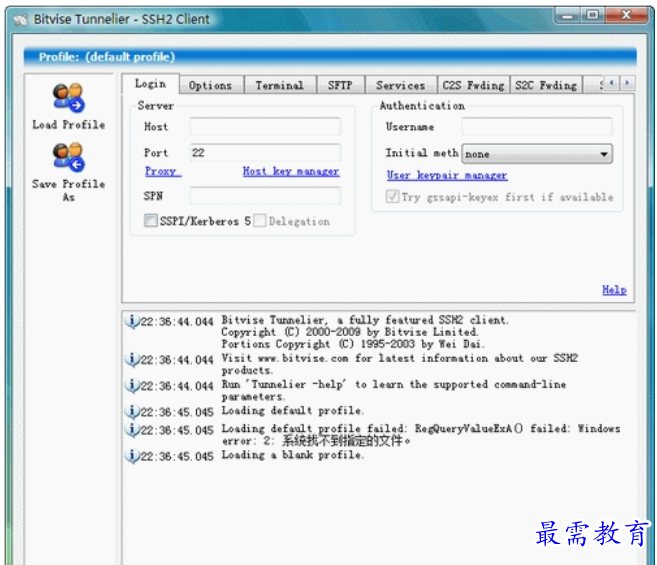Select the S2C Fwding tab
The image size is (657, 565).
[546, 86]
